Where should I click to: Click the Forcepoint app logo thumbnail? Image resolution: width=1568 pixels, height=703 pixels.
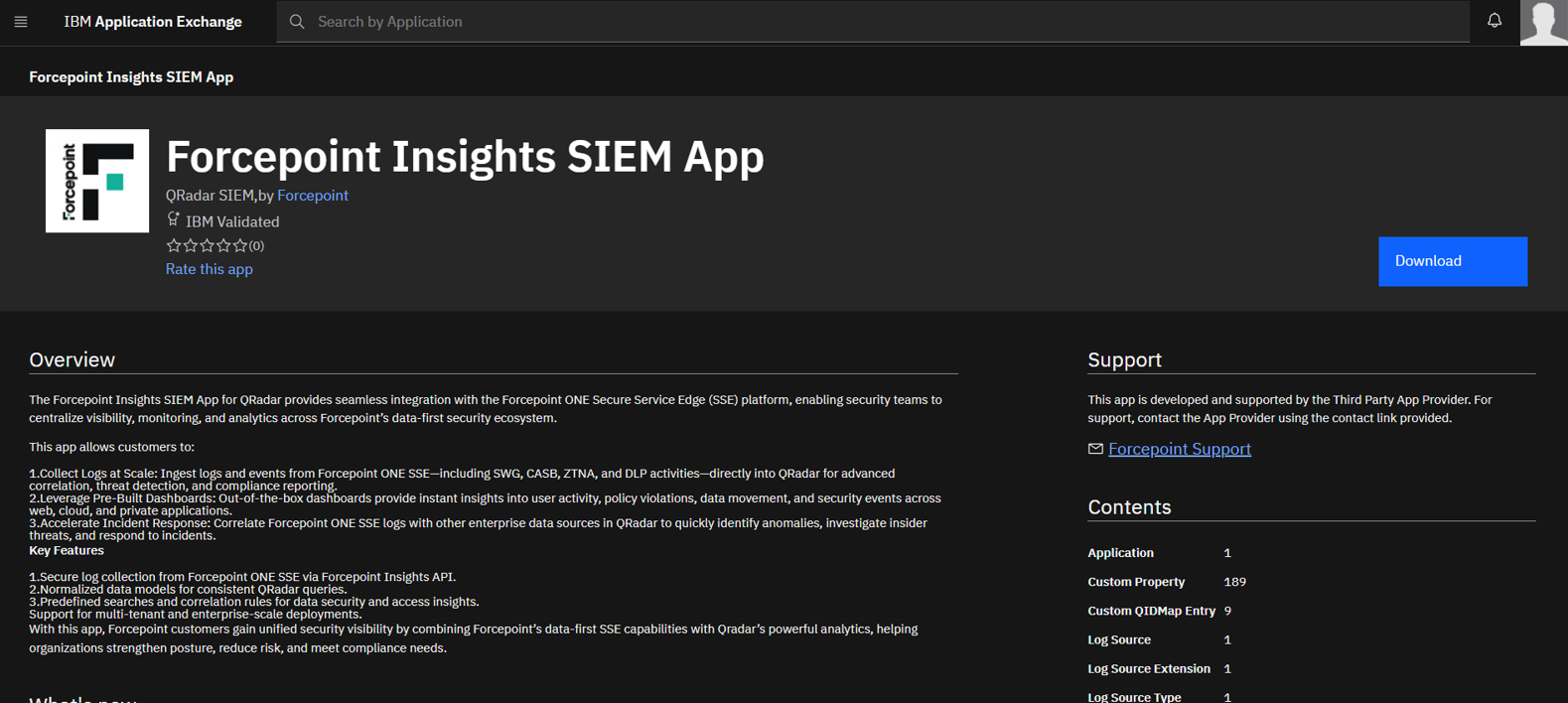tap(97, 181)
